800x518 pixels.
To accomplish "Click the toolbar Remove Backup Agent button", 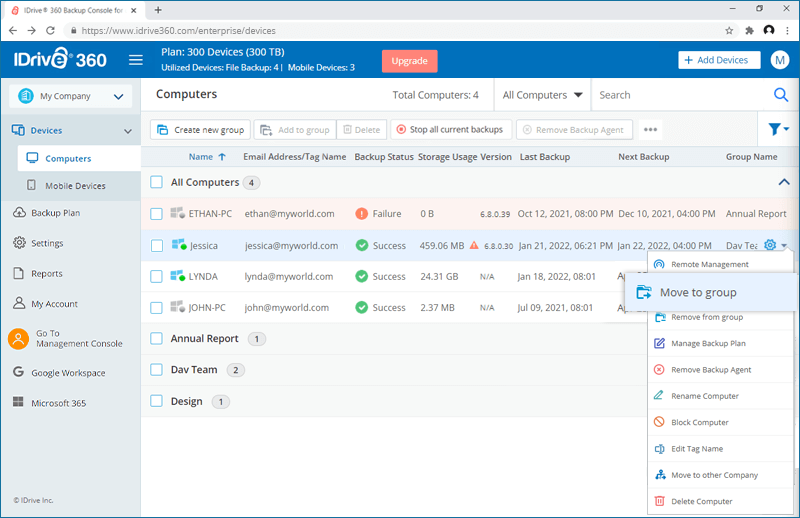I will (574, 130).
